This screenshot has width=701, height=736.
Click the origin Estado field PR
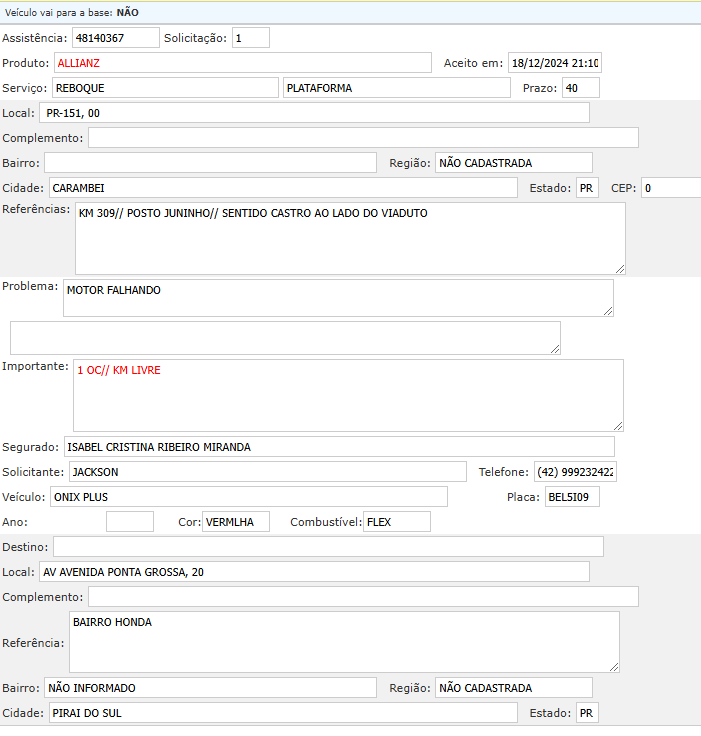coord(587,188)
